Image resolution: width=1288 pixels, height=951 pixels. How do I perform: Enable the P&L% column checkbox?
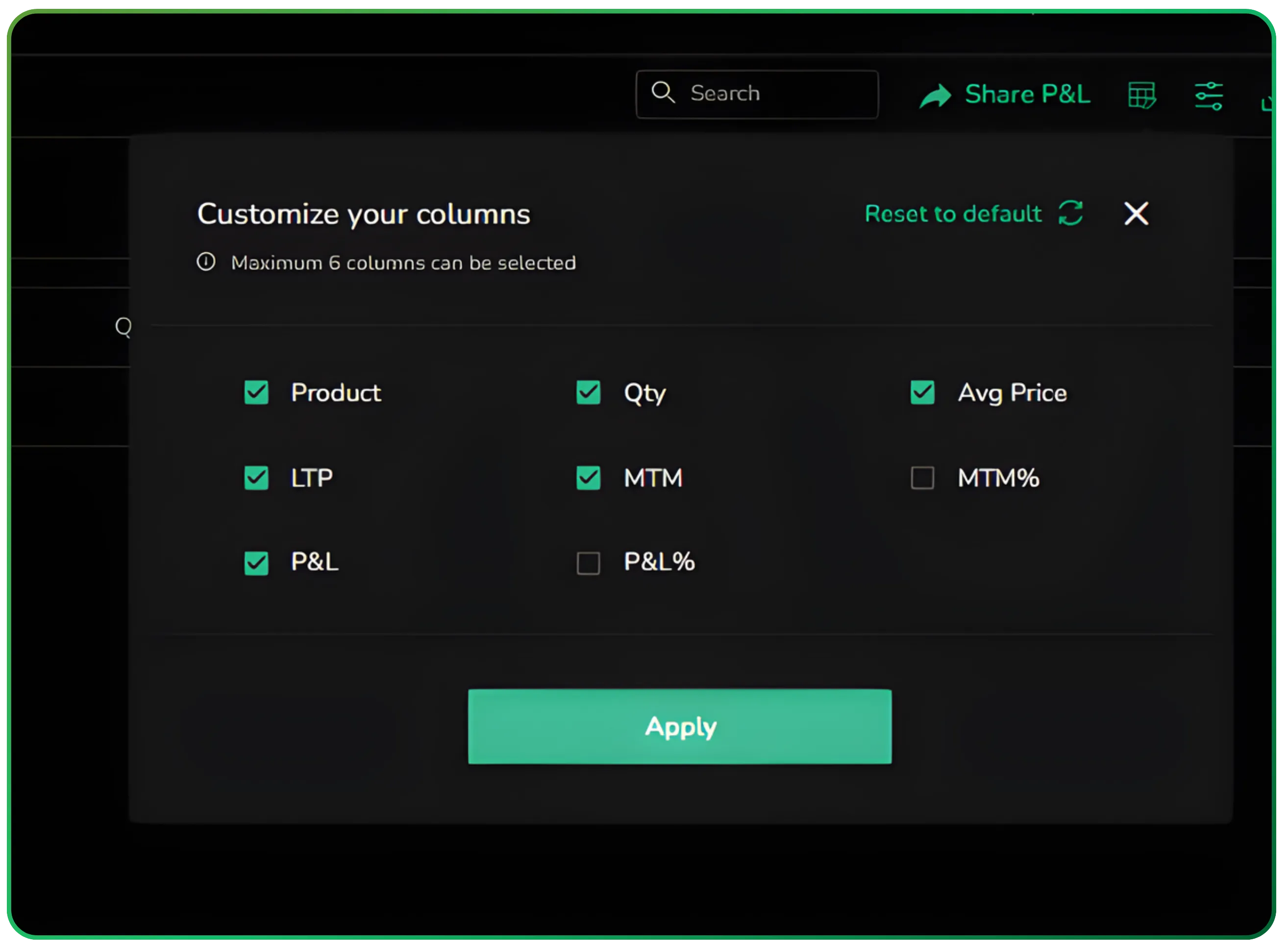point(588,563)
